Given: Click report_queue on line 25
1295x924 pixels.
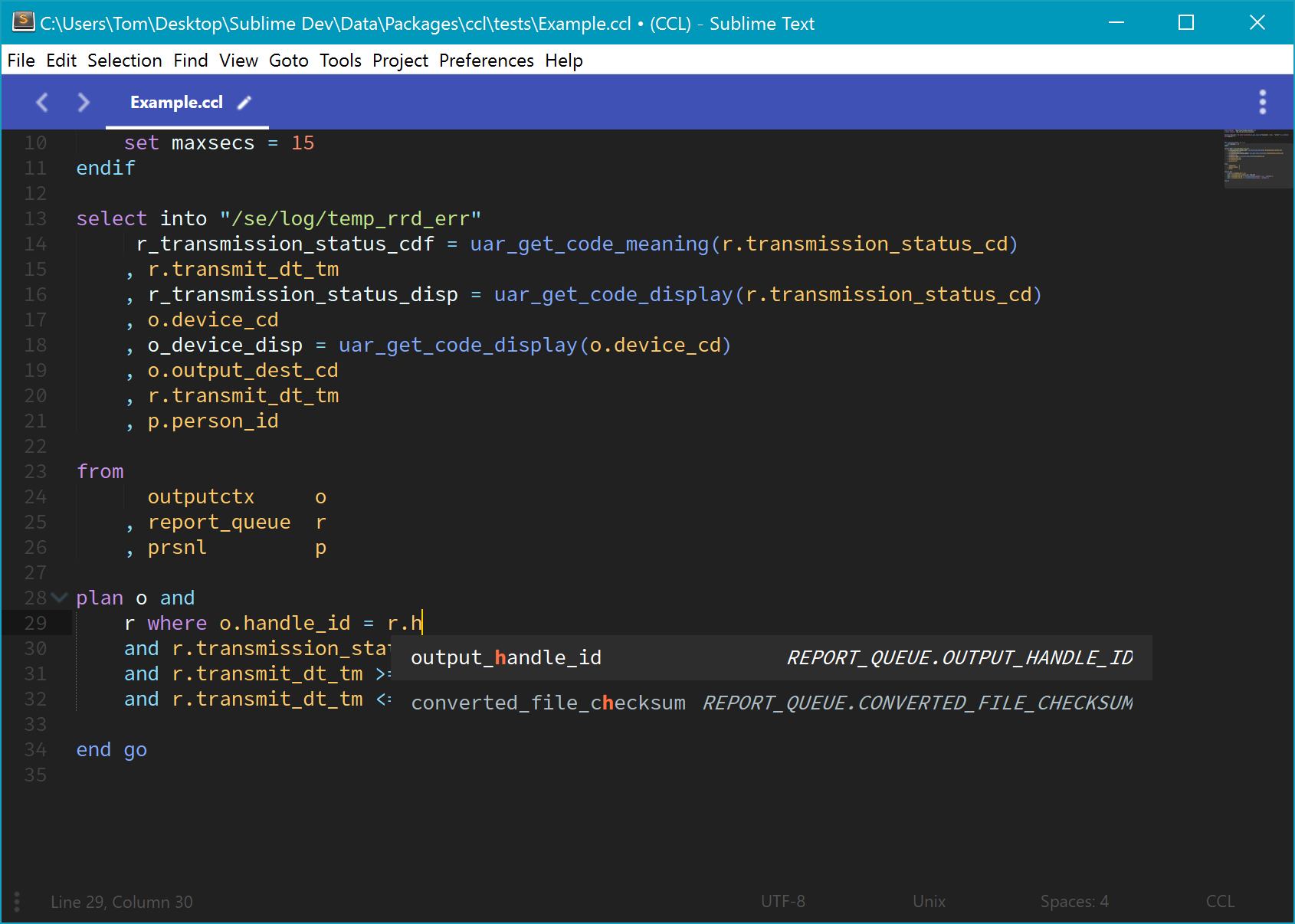Looking at the screenshot, I should 219,523.
